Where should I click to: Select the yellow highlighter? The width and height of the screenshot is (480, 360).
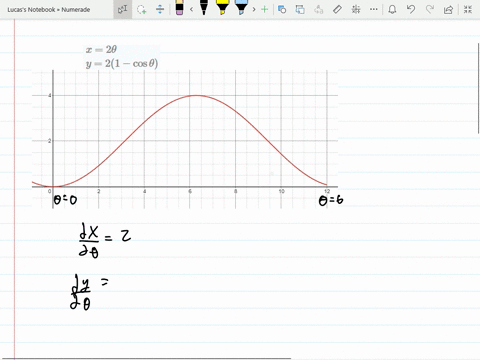[222, 8]
